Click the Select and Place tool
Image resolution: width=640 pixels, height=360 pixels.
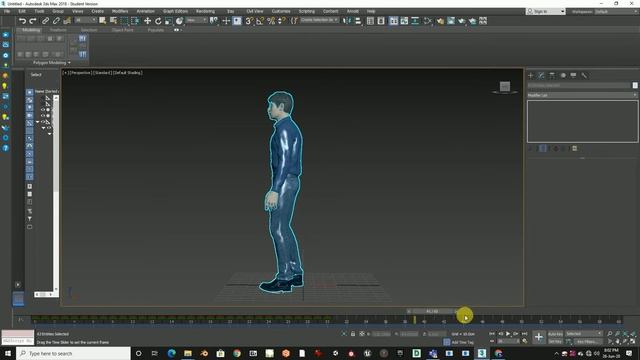tap(179, 21)
